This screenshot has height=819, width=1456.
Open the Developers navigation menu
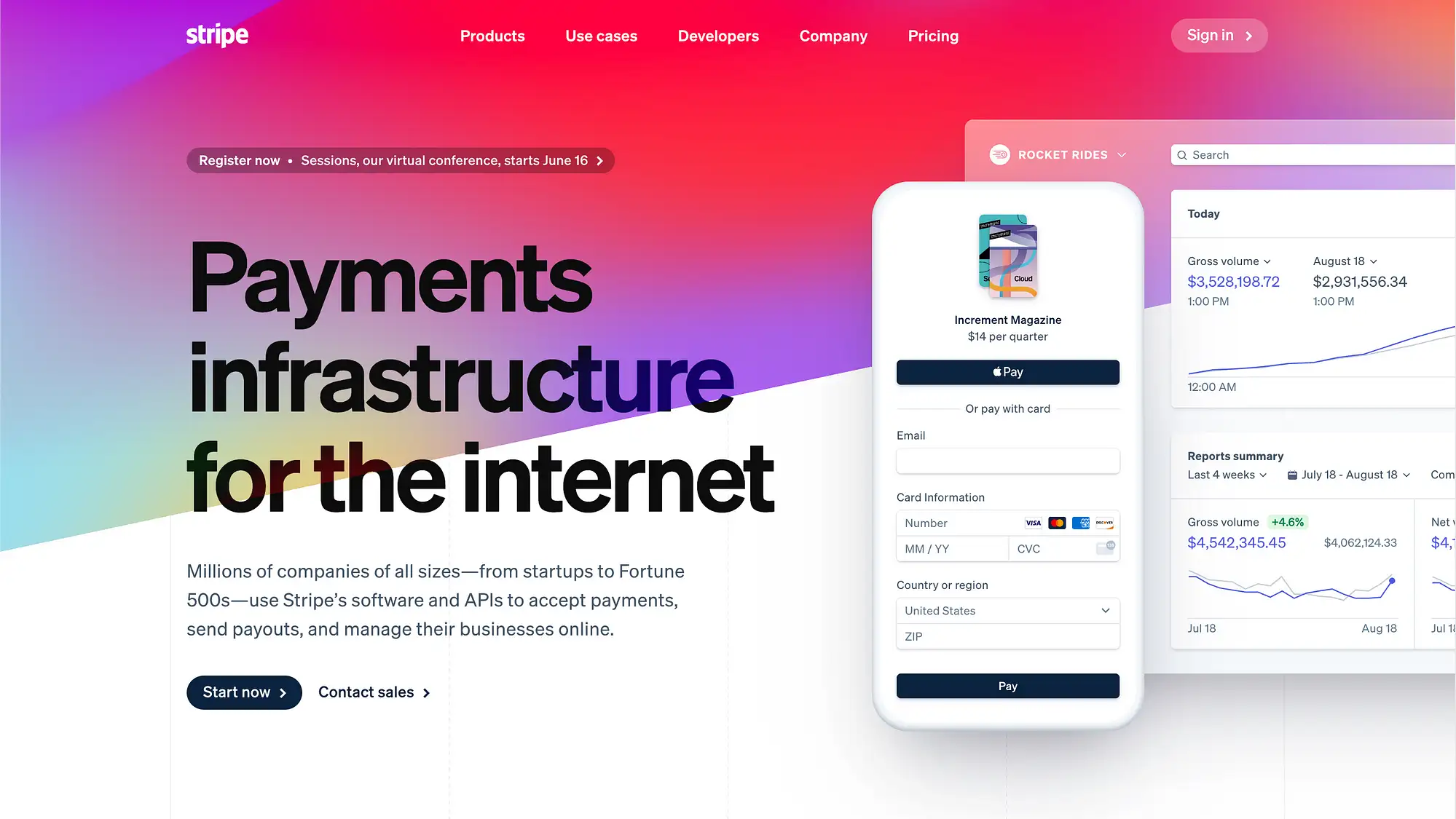pos(718,35)
